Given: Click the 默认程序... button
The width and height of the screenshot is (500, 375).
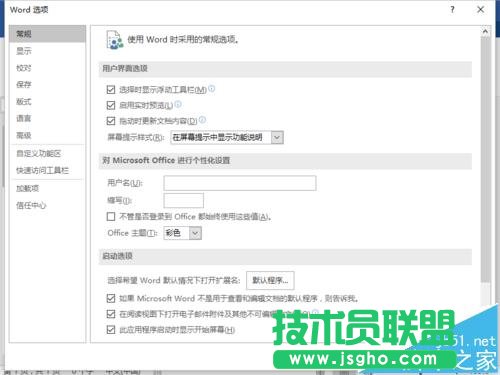Looking at the screenshot, I should (270, 280).
